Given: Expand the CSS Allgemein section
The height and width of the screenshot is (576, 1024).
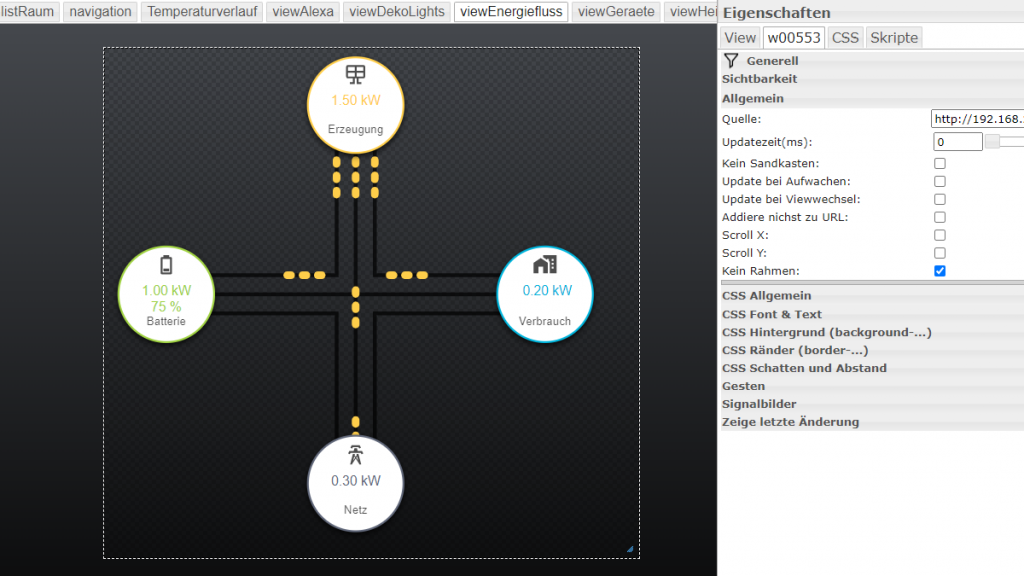Looking at the screenshot, I should [x=766, y=296].
